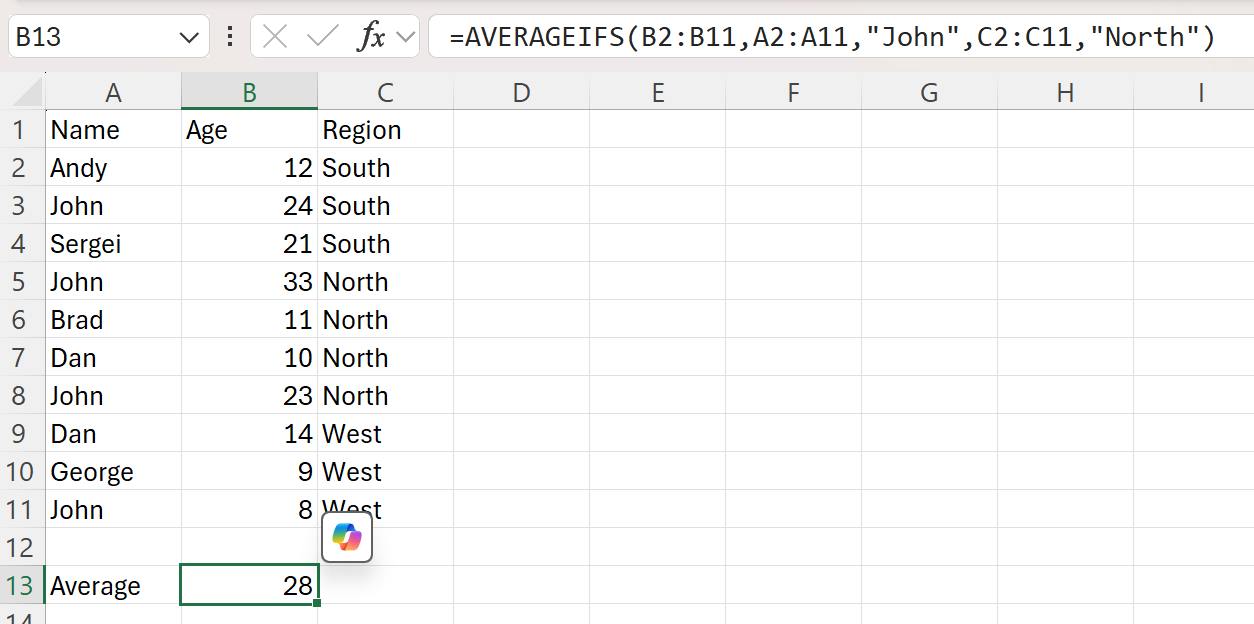Image resolution: width=1254 pixels, height=624 pixels.
Task: Select row header 5
Action: click(20, 281)
